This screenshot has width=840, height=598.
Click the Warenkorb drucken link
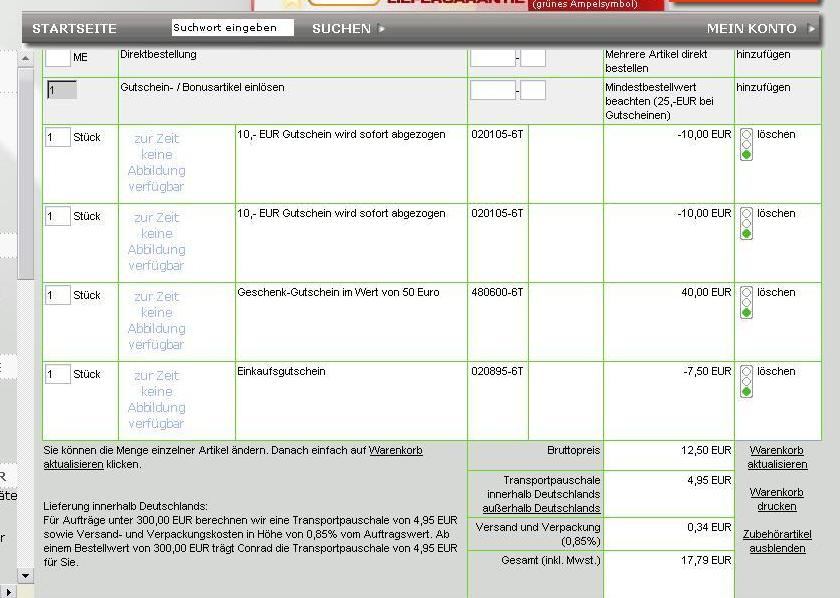[x=777, y=499]
